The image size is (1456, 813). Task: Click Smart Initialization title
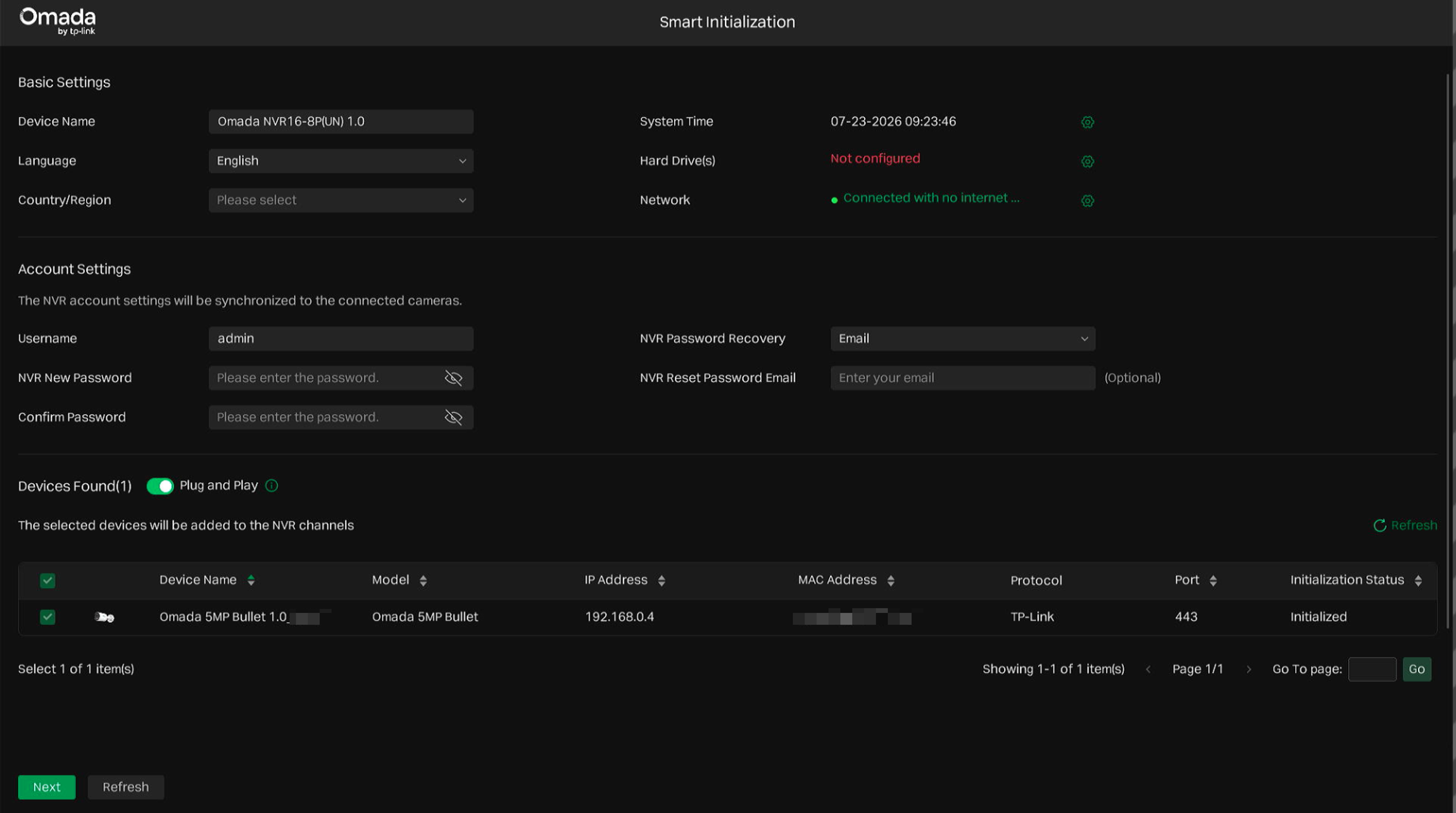tap(727, 22)
